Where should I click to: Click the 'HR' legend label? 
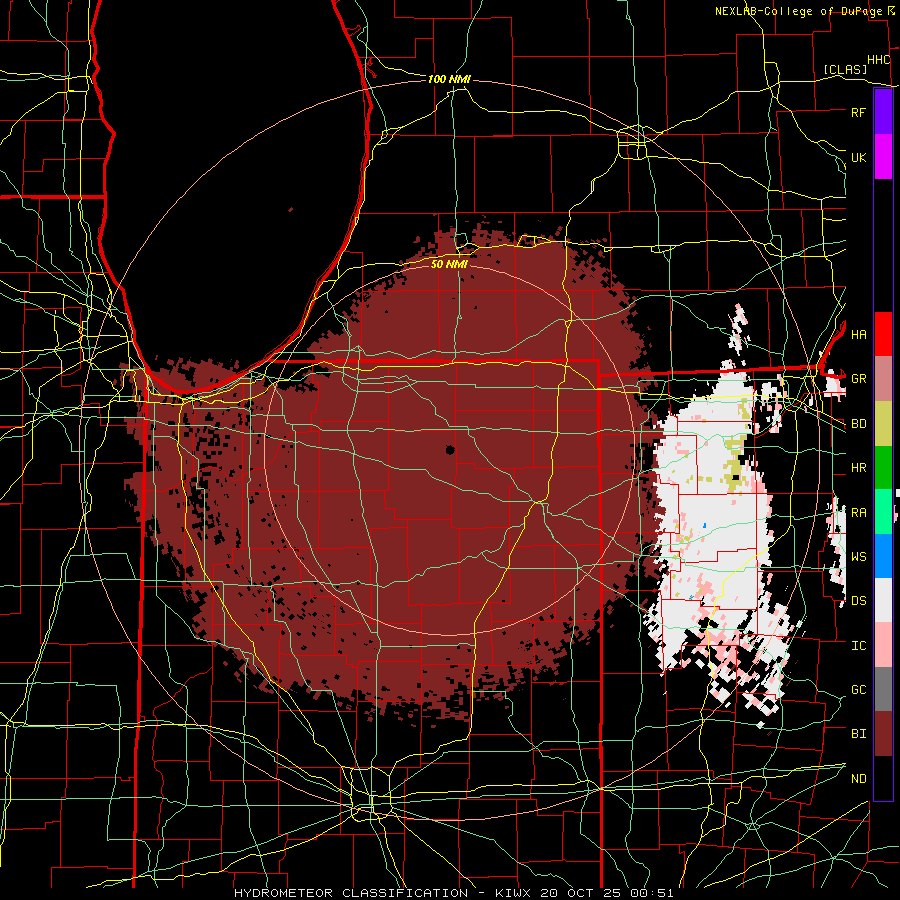pos(858,468)
